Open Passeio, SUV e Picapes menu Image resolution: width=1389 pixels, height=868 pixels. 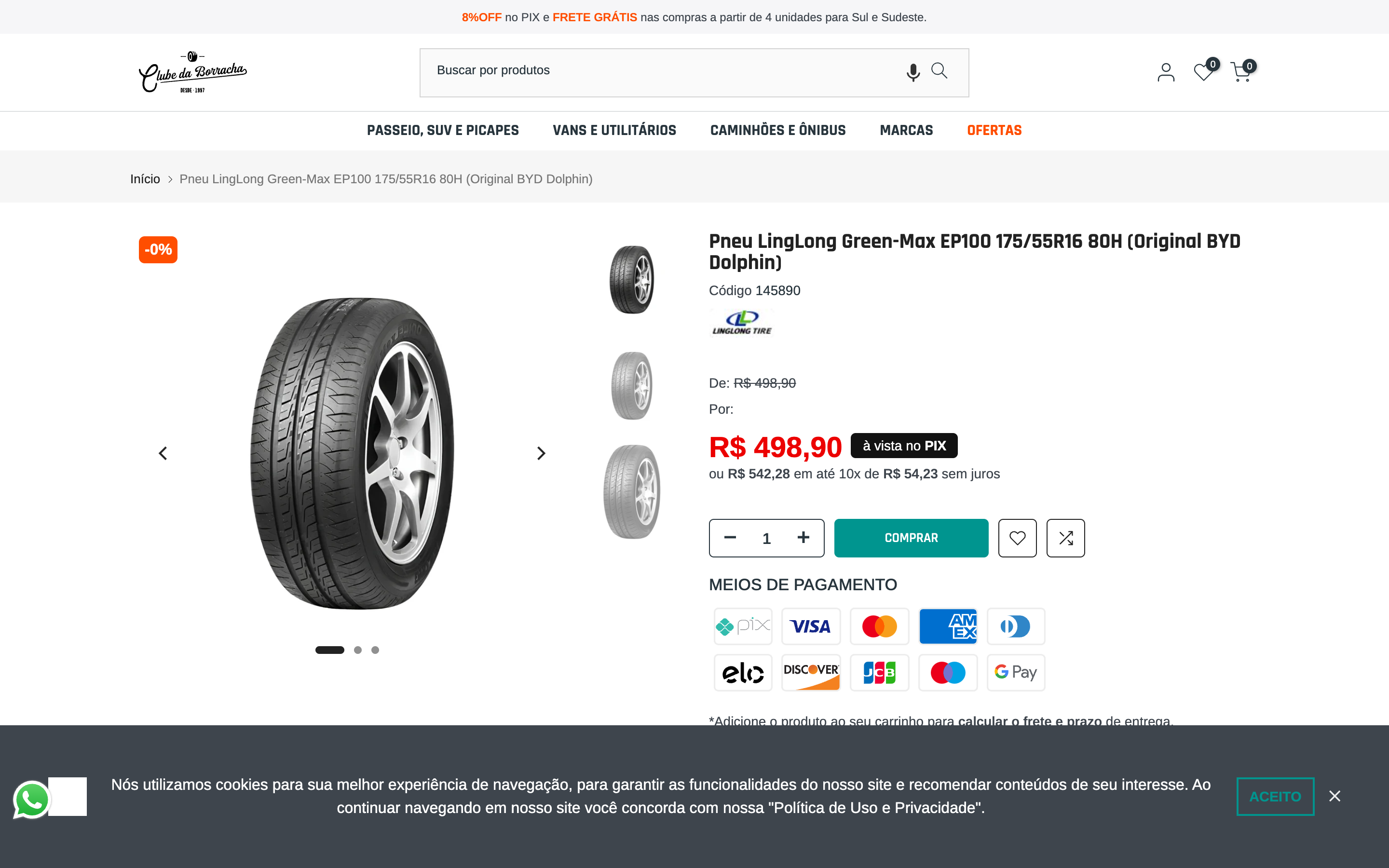point(443,130)
